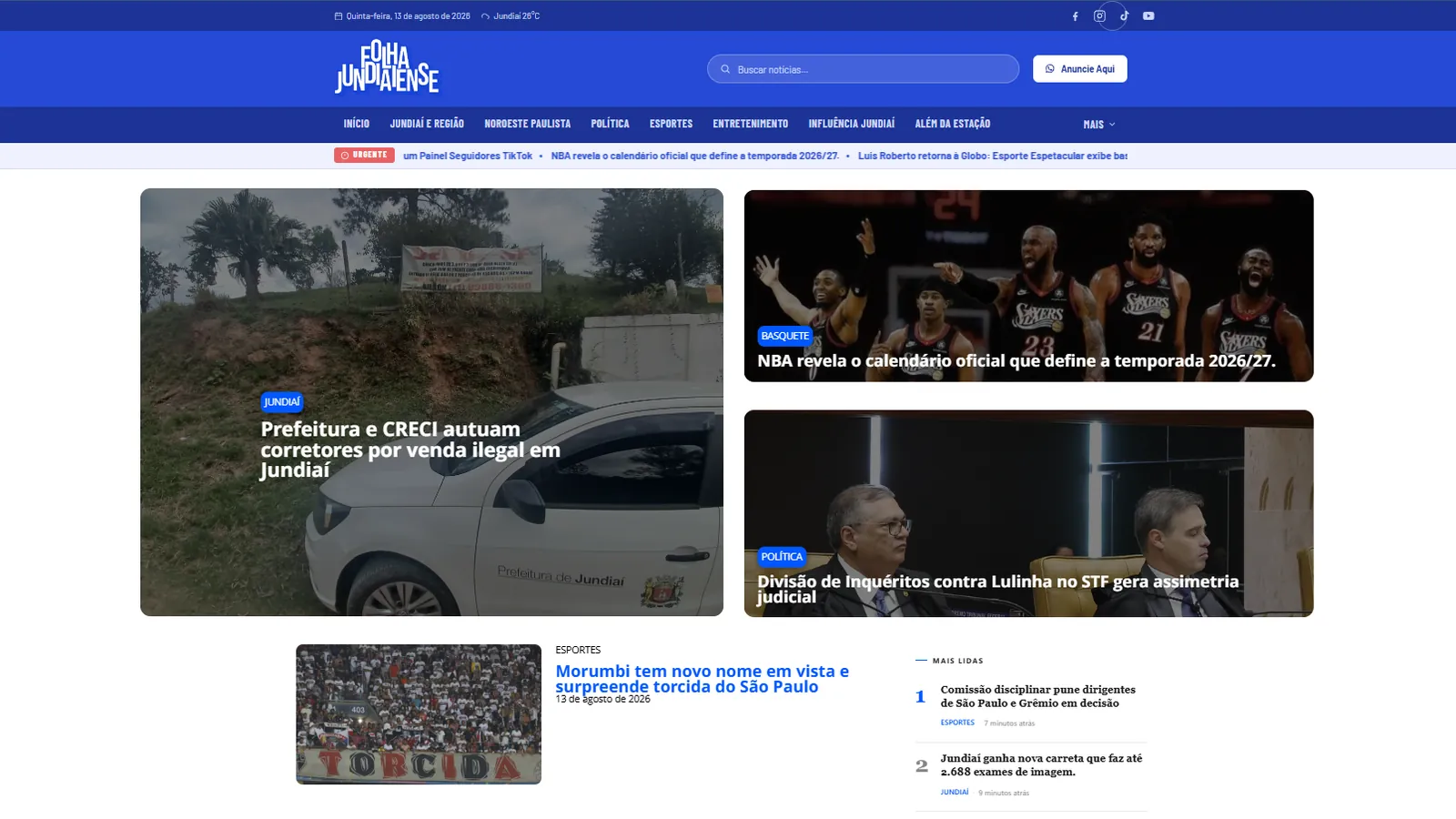Viewport: 1456px width, 819px height.
Task: Click the torcida stadium photo thumbnail
Action: click(419, 714)
